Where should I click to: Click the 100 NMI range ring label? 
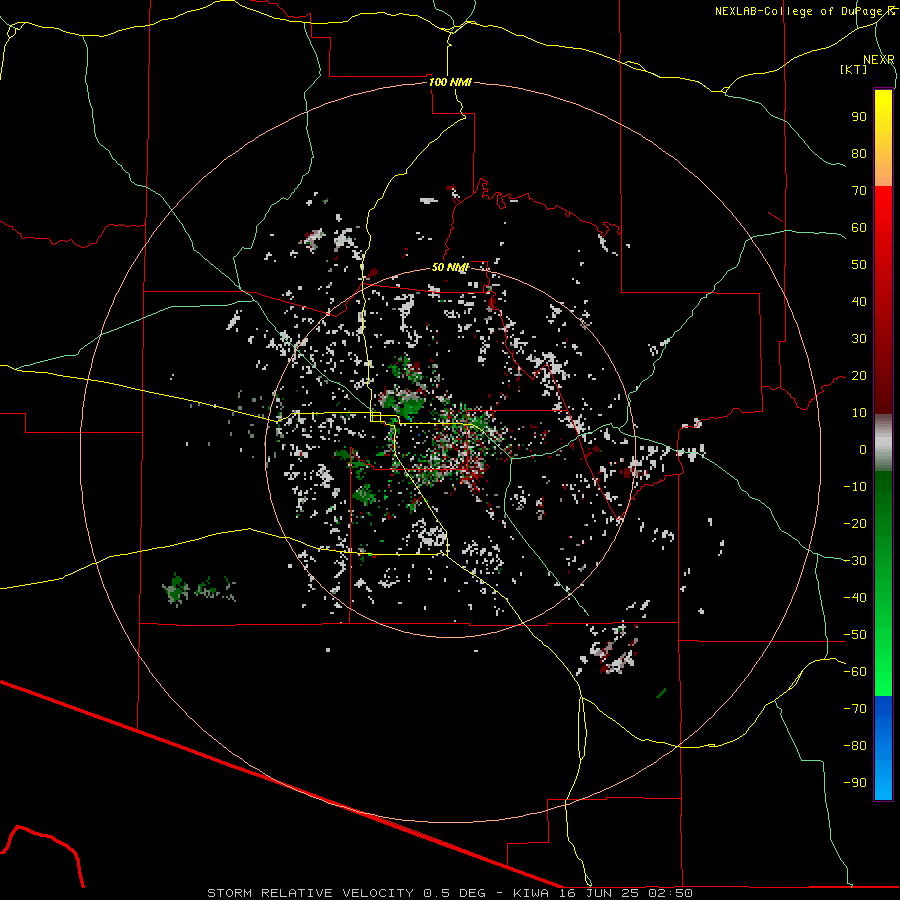pyautogui.click(x=450, y=82)
